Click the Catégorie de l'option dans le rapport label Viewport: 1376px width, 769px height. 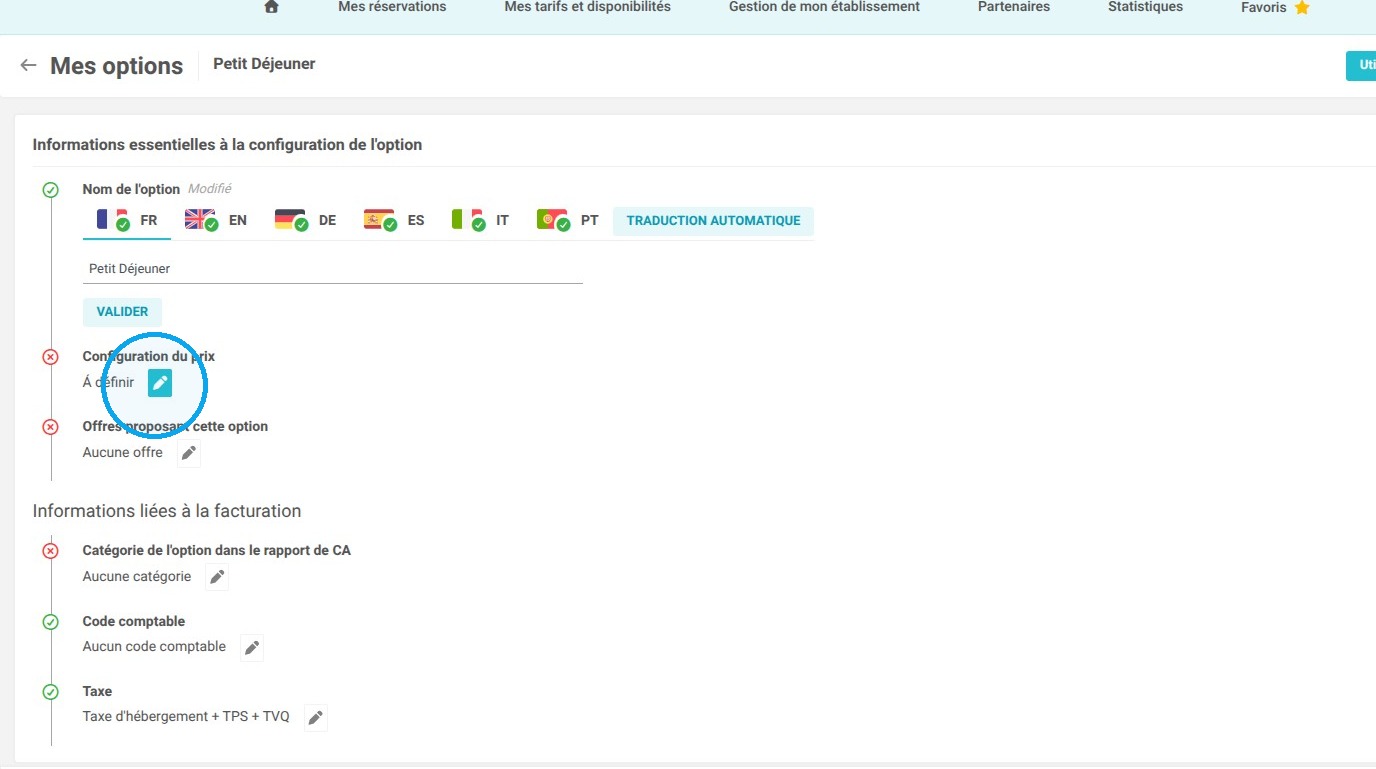coord(216,550)
